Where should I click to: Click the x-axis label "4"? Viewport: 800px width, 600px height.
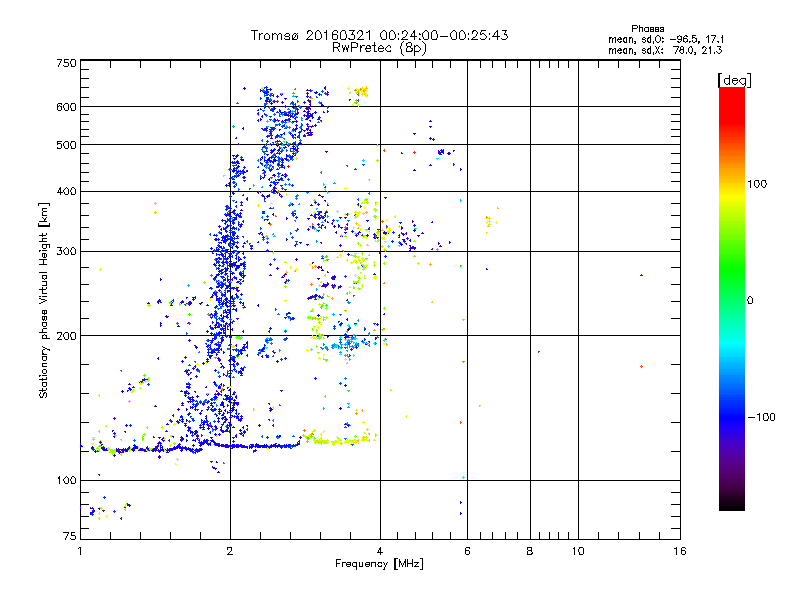click(380, 551)
